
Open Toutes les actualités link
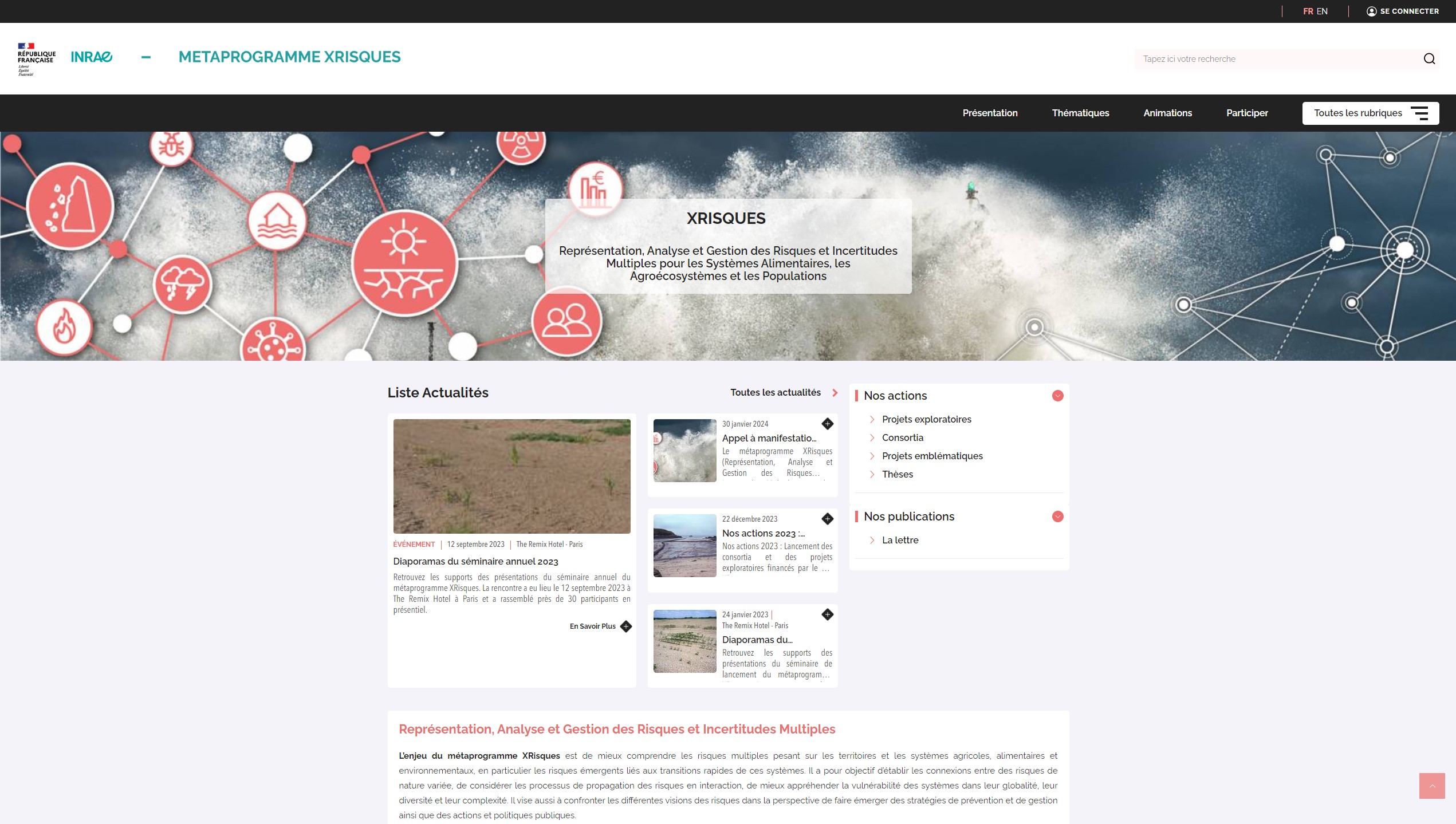775,393
